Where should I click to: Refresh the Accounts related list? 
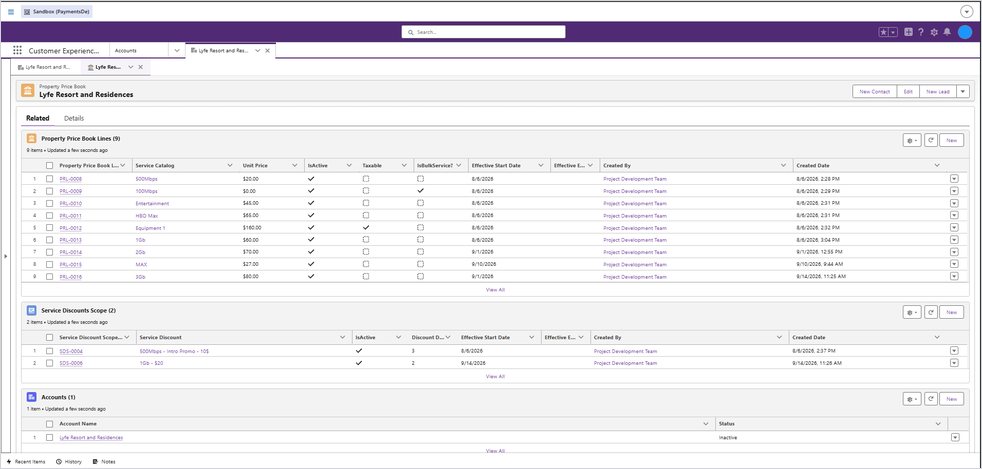pos(931,399)
